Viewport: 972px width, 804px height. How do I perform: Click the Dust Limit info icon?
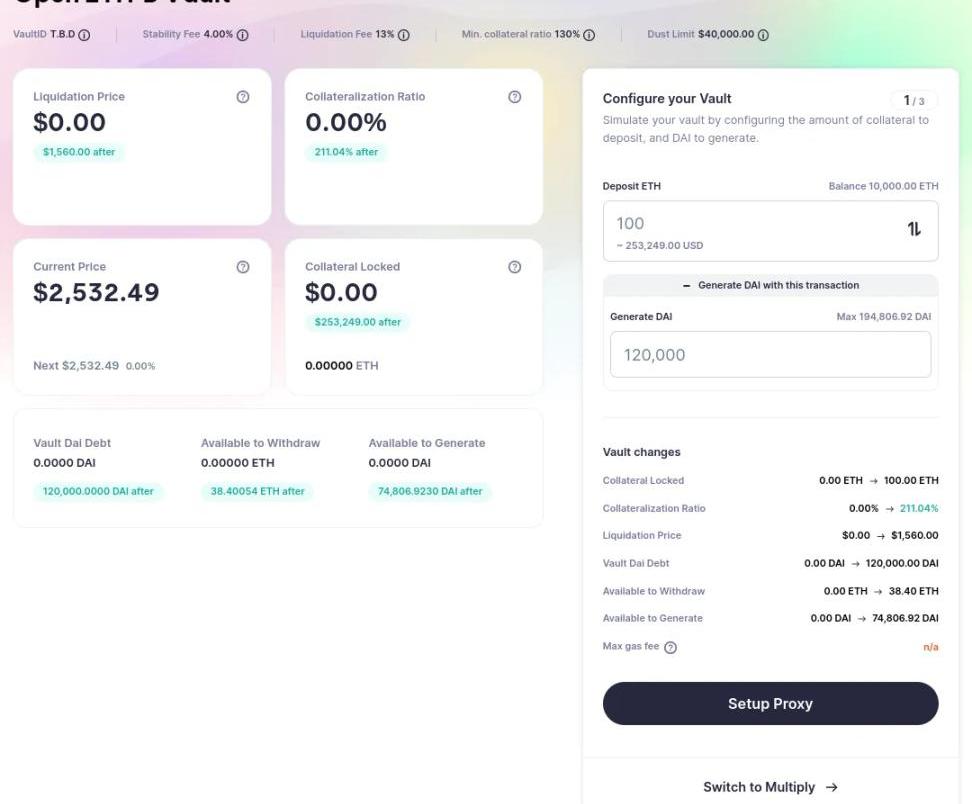click(x=763, y=35)
